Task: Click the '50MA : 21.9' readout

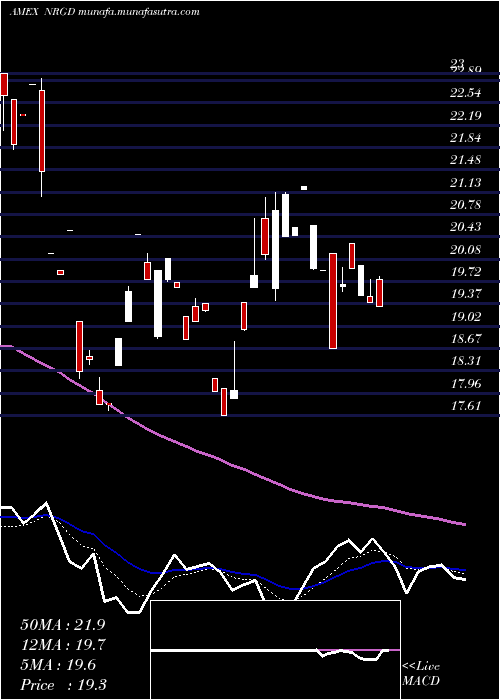Action: (x=62, y=625)
